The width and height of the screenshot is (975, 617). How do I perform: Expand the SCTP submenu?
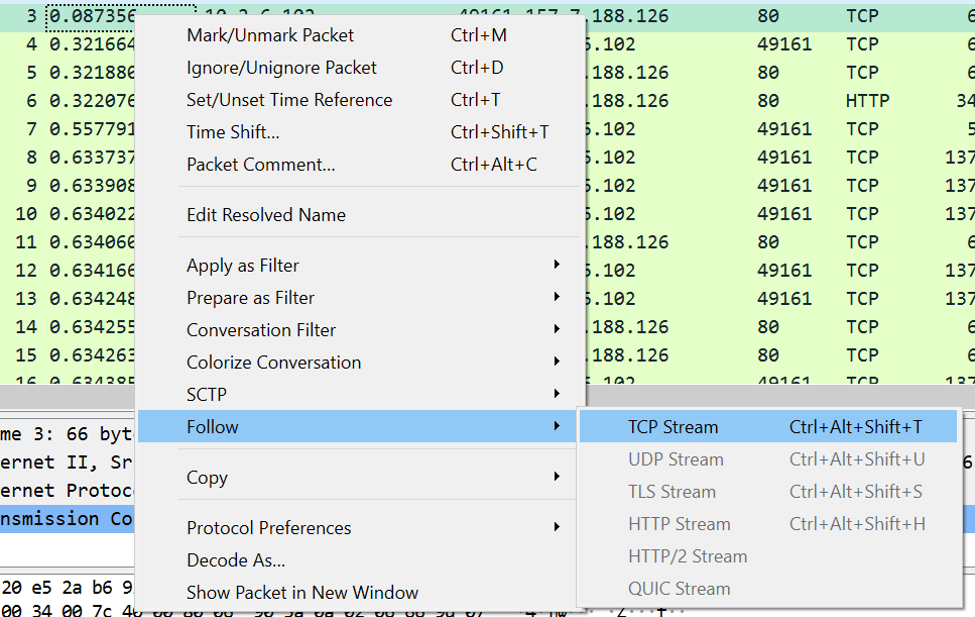click(x=206, y=395)
